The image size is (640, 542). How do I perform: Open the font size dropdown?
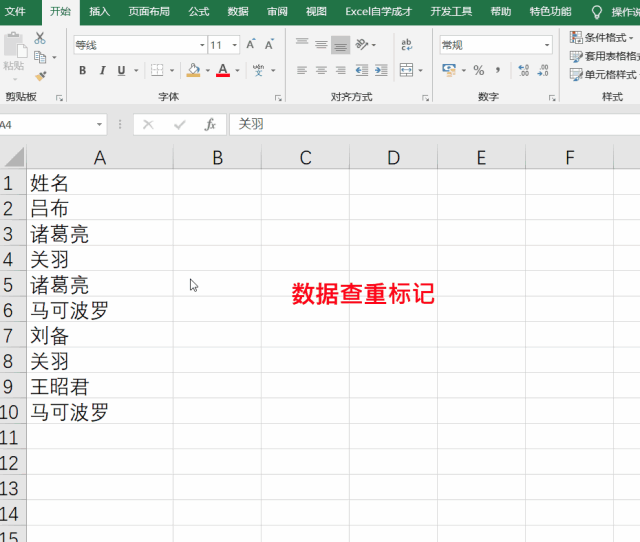click(235, 45)
